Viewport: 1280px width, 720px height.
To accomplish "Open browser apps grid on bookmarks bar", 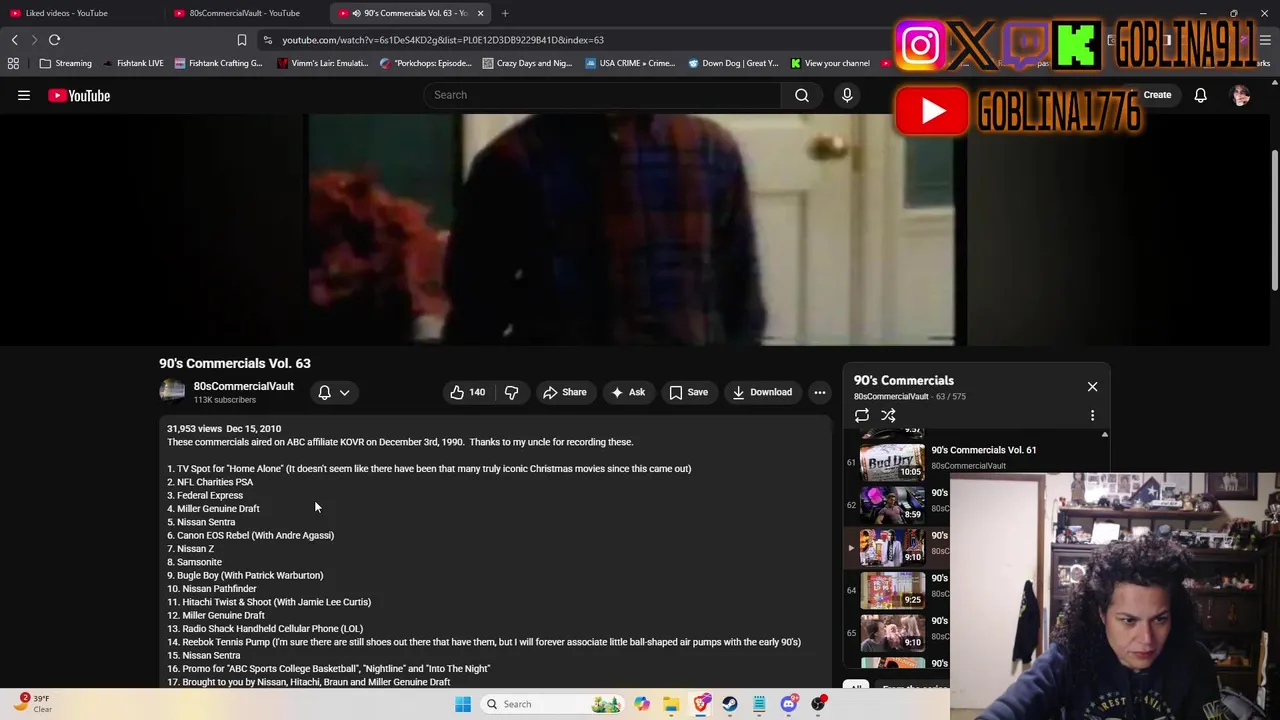I will tap(13, 63).
